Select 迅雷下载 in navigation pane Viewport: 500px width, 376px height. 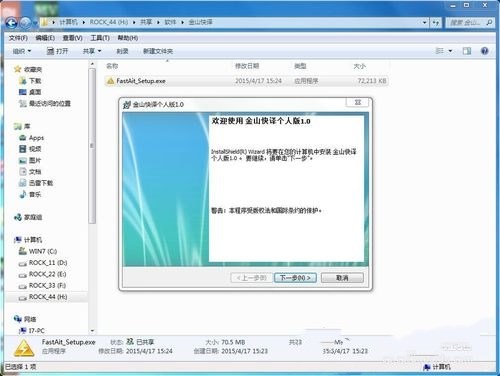click(41, 183)
